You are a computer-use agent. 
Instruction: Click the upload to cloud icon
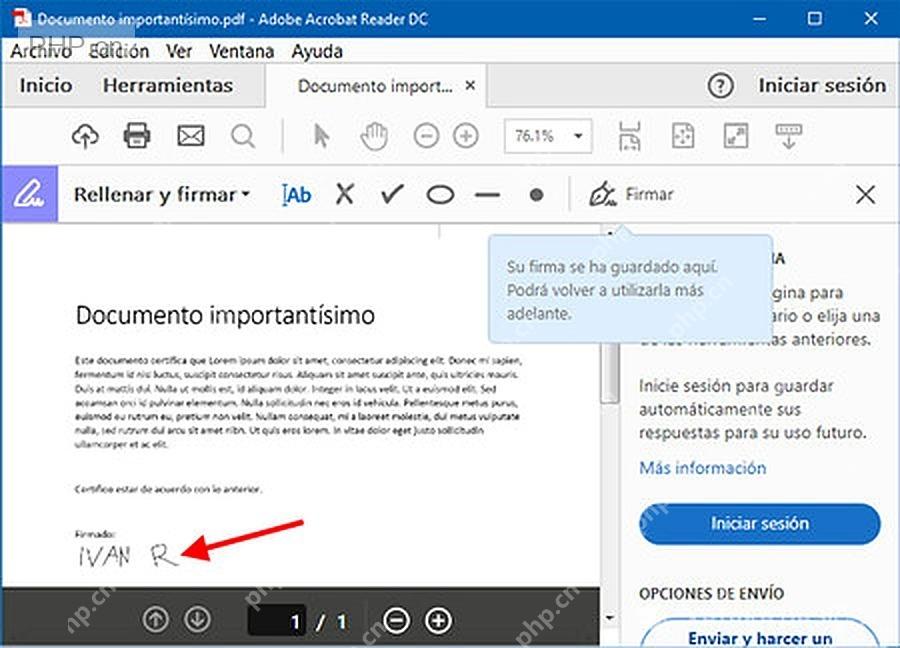(86, 136)
